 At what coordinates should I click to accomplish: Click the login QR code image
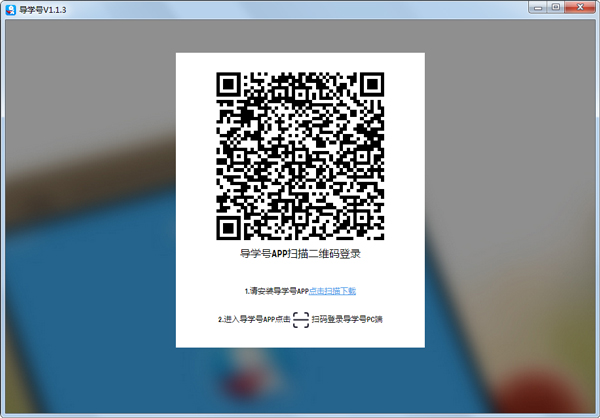[x=300, y=156]
